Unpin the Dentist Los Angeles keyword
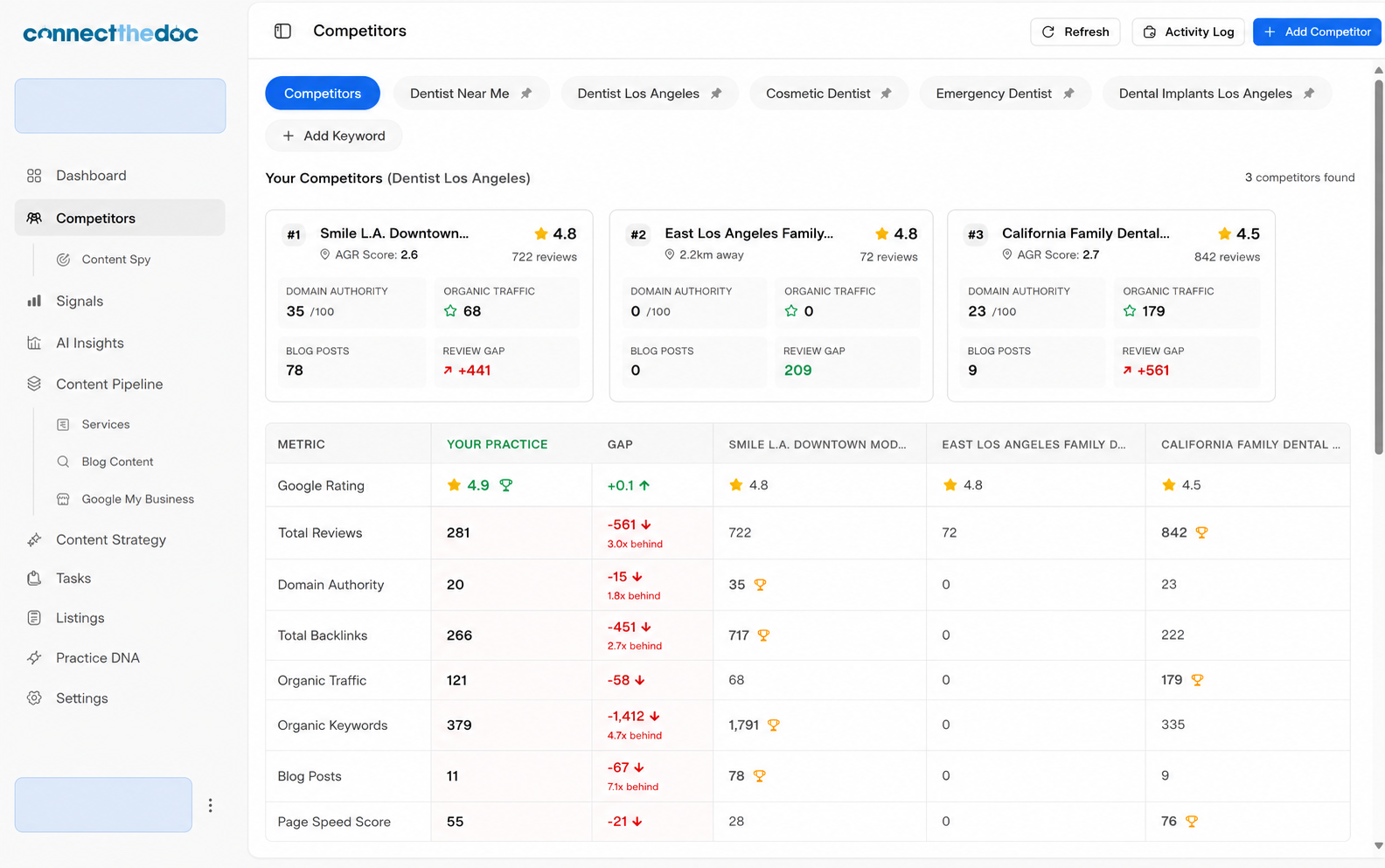Viewport: 1385px width, 868px height. [716, 94]
